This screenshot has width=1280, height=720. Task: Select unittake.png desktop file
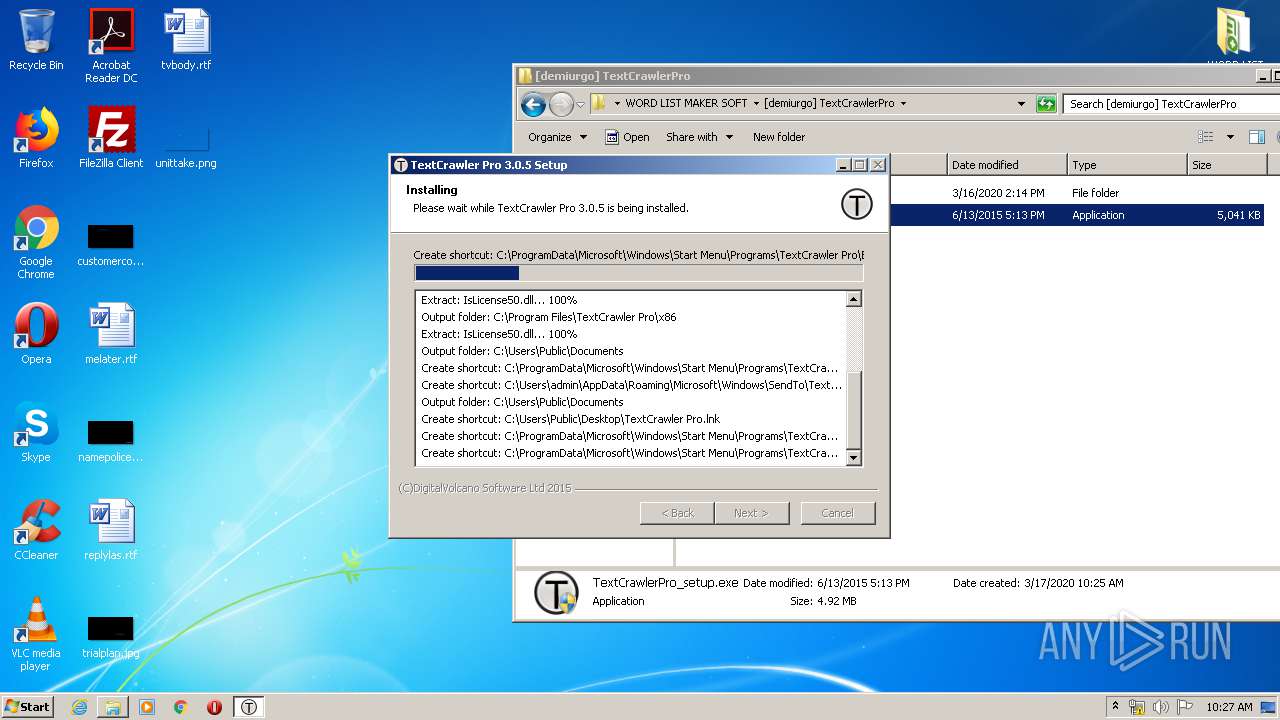pyautogui.click(x=186, y=145)
